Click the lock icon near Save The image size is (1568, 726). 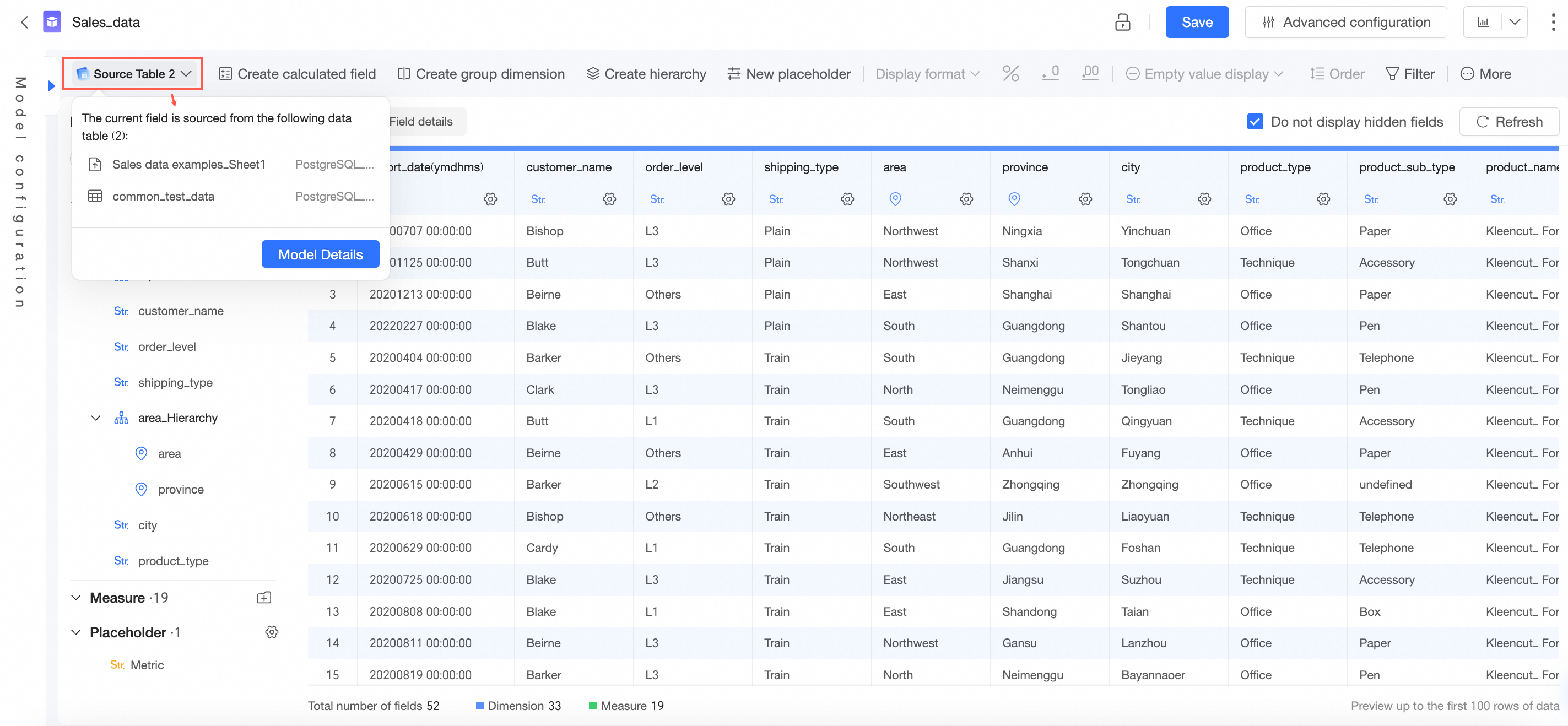pyautogui.click(x=1122, y=23)
